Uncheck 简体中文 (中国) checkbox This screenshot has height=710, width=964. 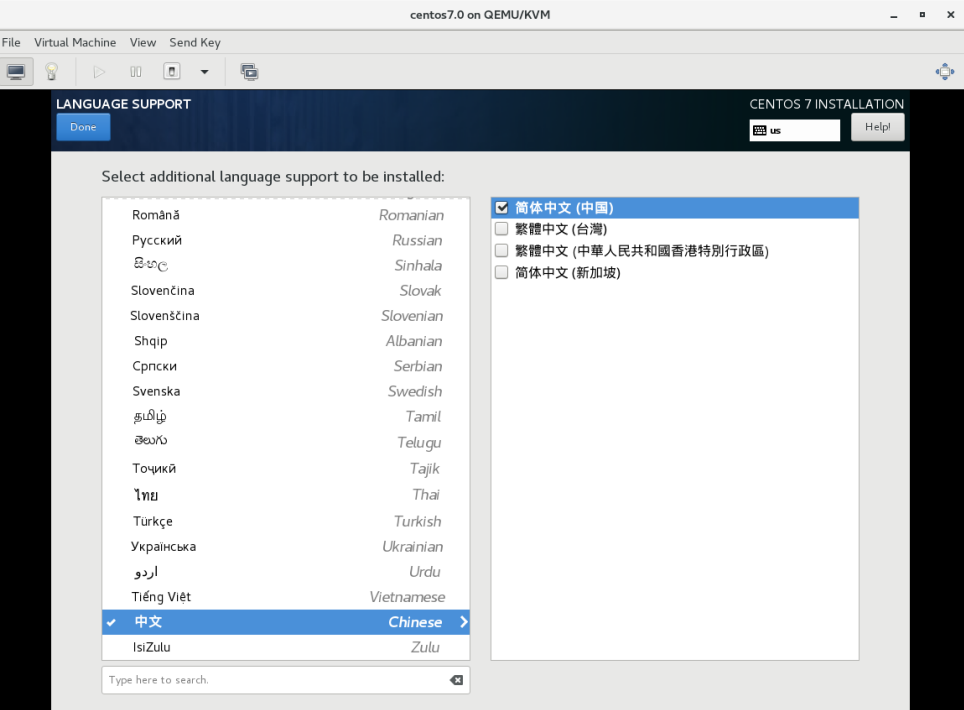pos(502,208)
